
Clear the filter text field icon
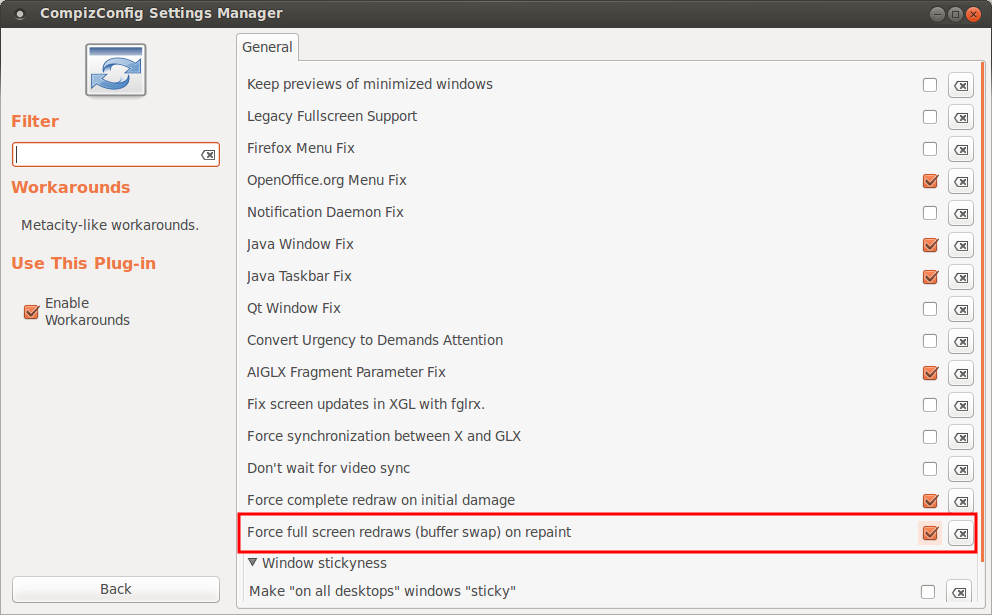208,155
